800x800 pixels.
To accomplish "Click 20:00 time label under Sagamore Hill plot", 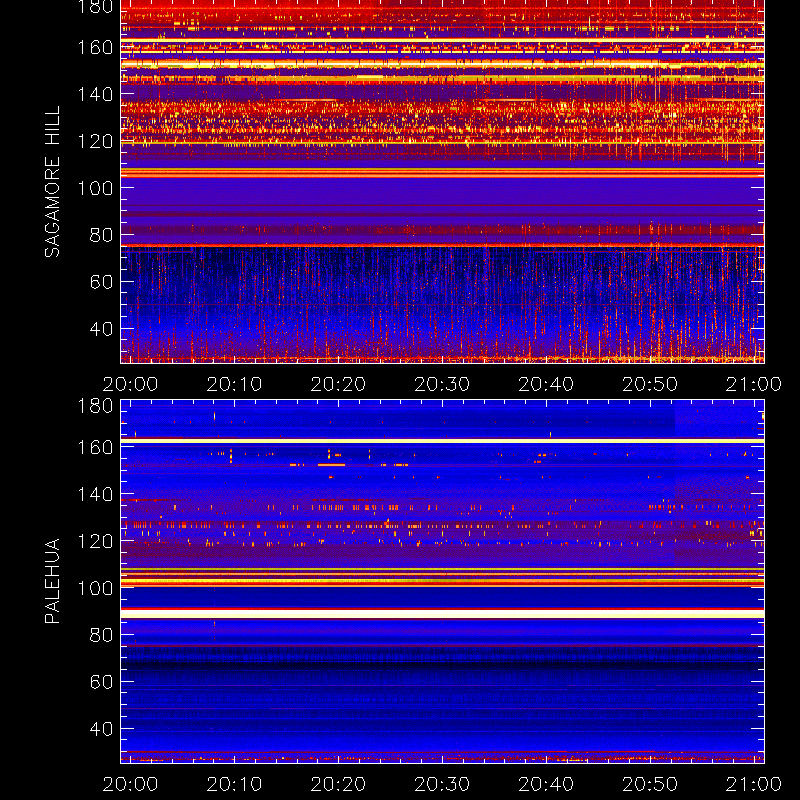I will [x=131, y=384].
